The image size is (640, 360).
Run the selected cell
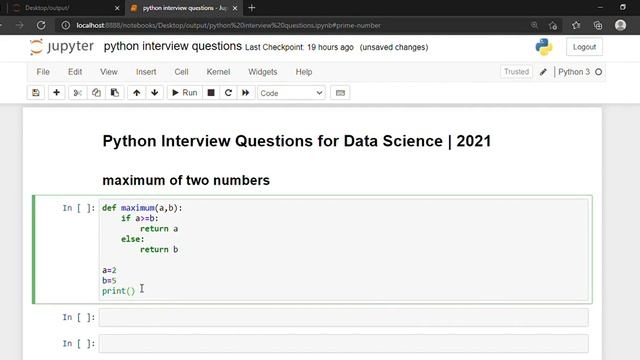click(184, 93)
